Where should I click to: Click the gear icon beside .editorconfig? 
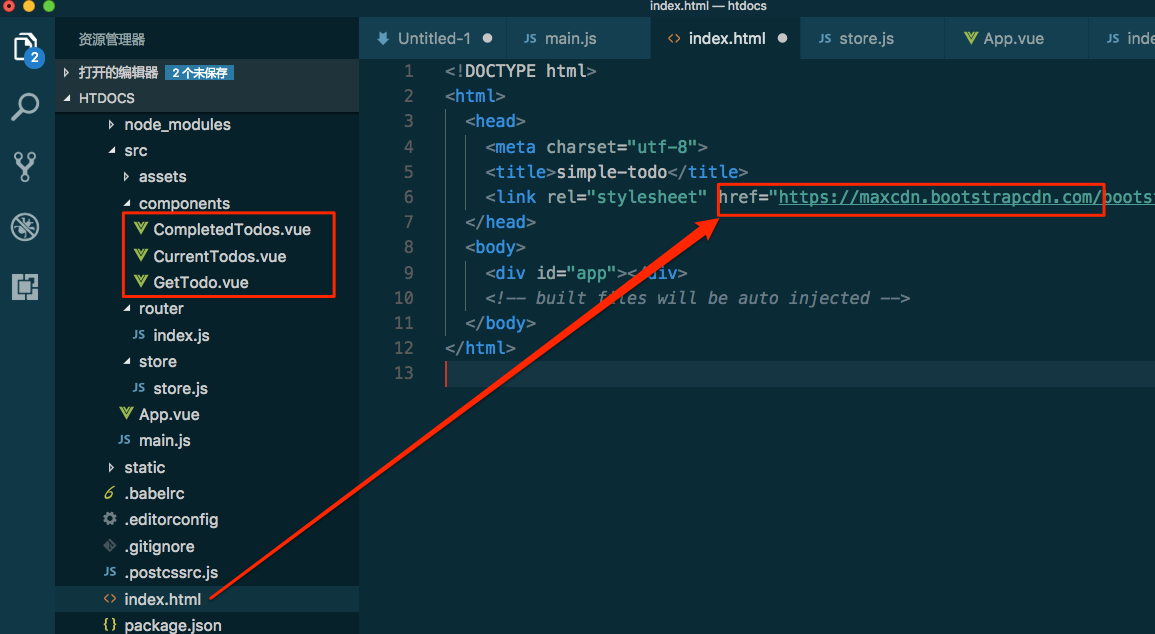[x=110, y=519]
